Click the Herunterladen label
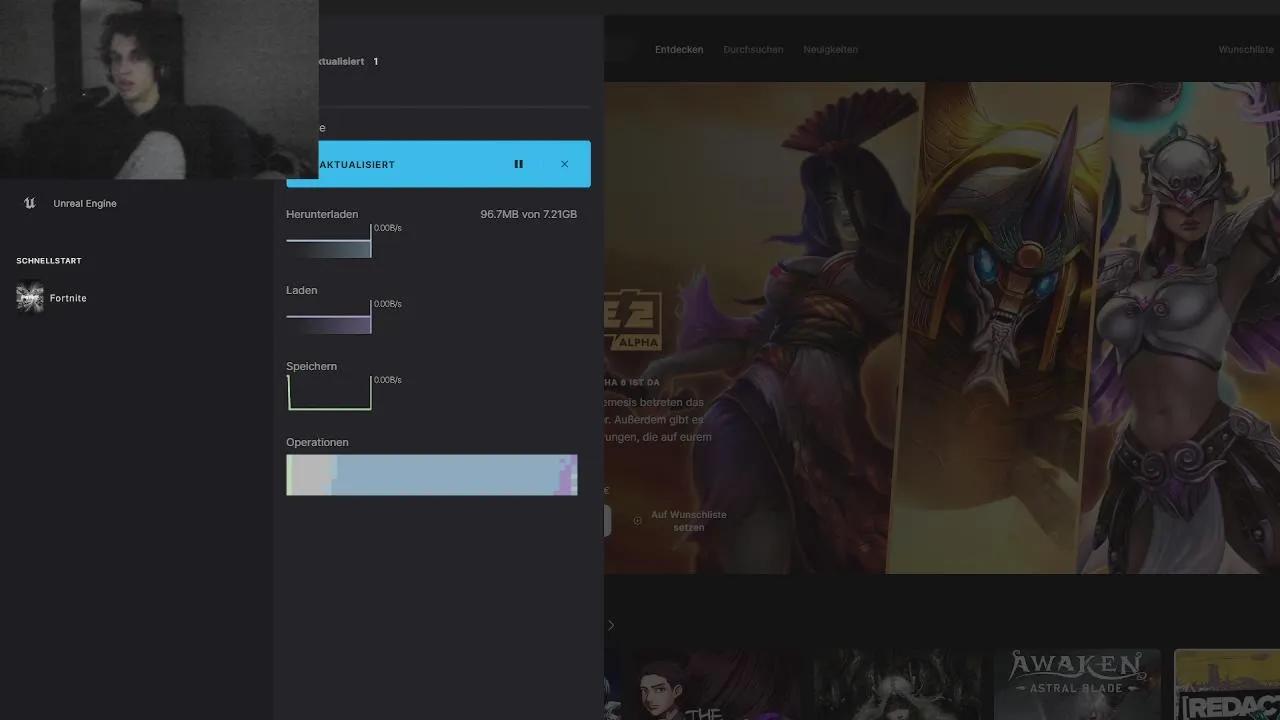 click(x=322, y=215)
